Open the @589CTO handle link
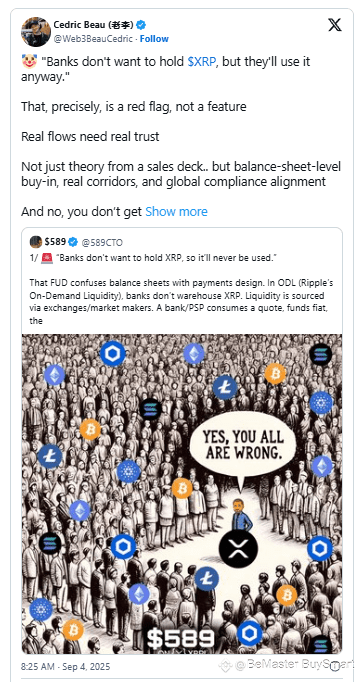This screenshot has width=362, height=682. click(98, 242)
